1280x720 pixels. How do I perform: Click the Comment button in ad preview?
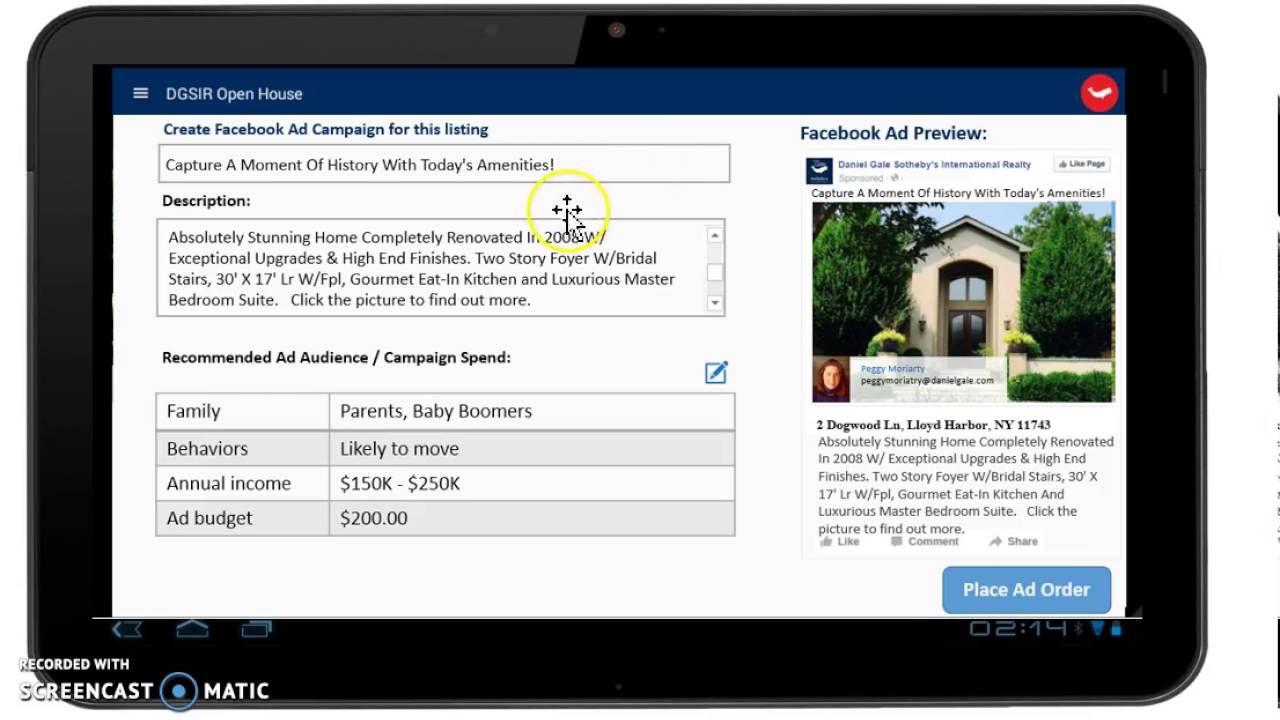click(925, 541)
